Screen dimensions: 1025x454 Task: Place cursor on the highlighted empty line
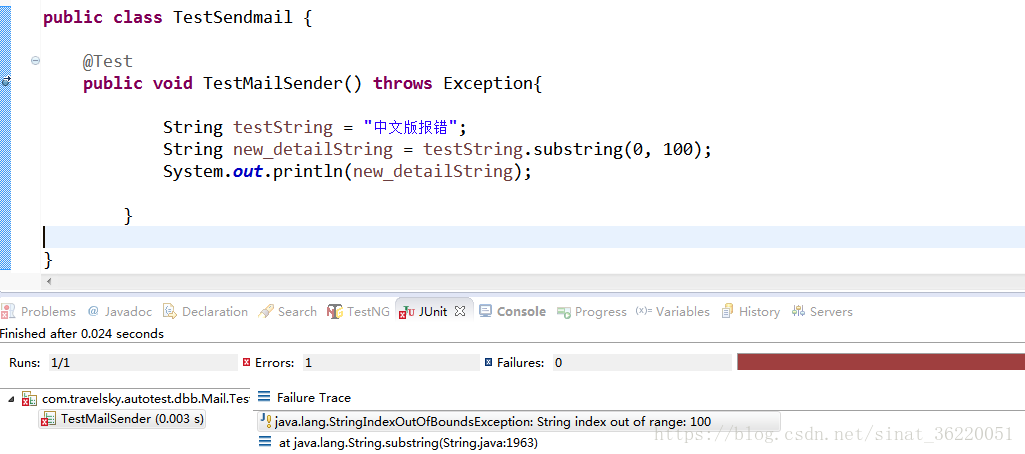[x=533, y=236]
